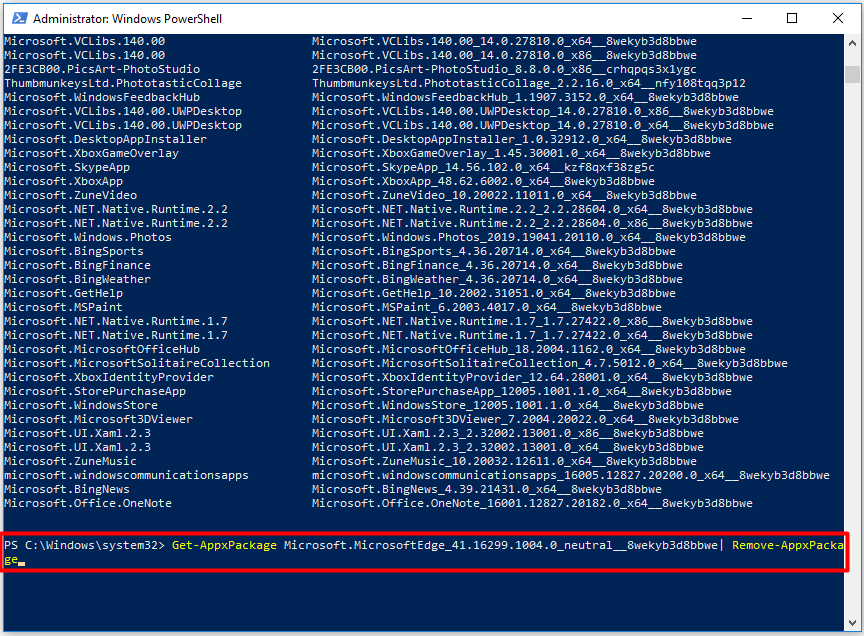Open the PowerShell icon system menu
Viewport: 864px width, 636px height.
click(x=20, y=18)
